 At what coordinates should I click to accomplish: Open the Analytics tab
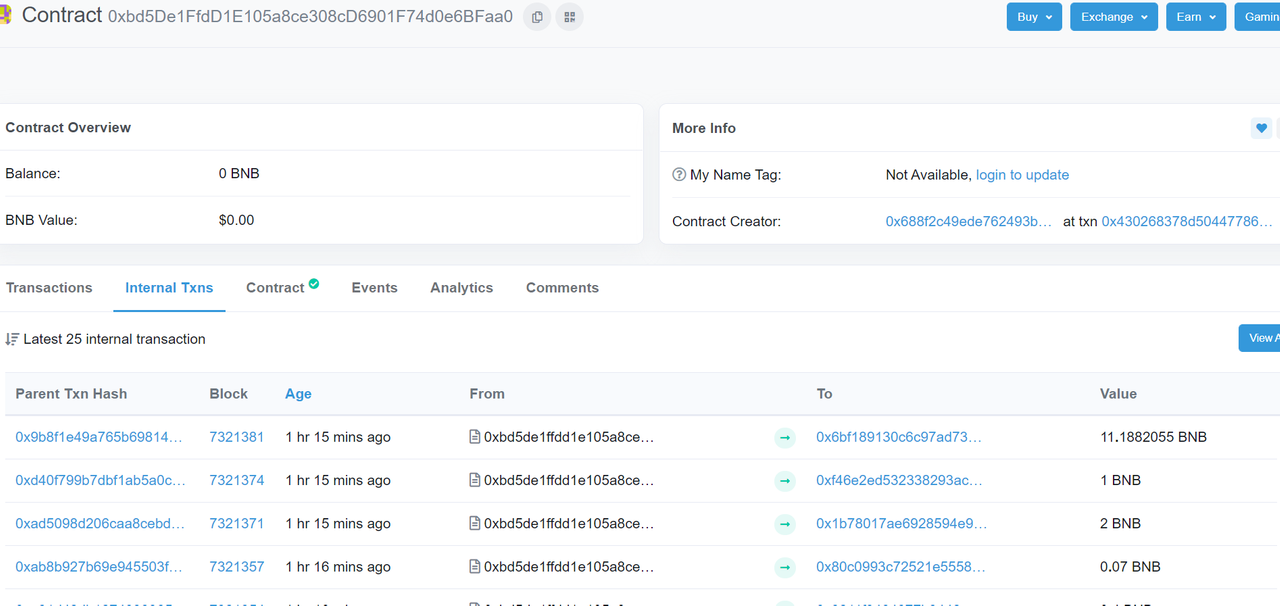pyautogui.click(x=461, y=288)
